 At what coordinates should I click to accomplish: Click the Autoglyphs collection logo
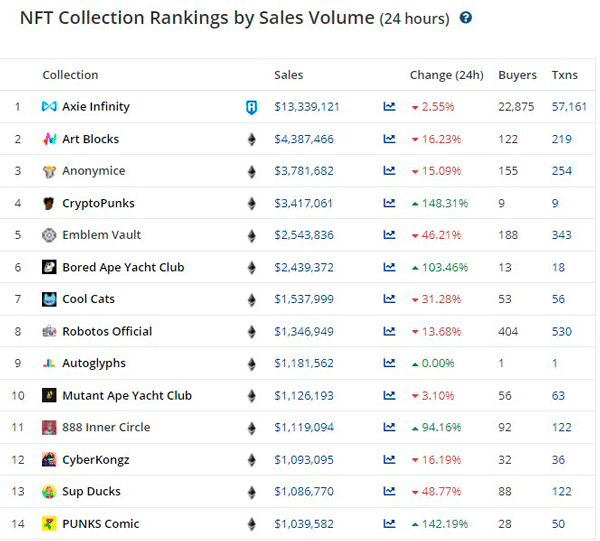49,363
